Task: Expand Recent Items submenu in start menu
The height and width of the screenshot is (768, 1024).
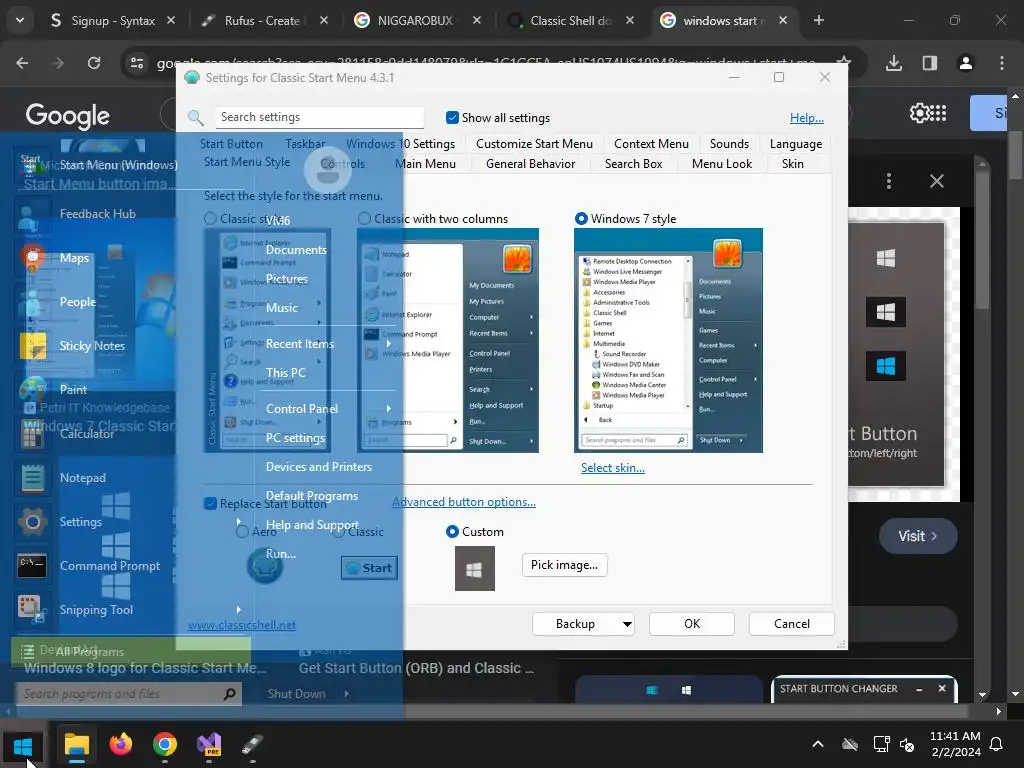Action: [x=389, y=344]
